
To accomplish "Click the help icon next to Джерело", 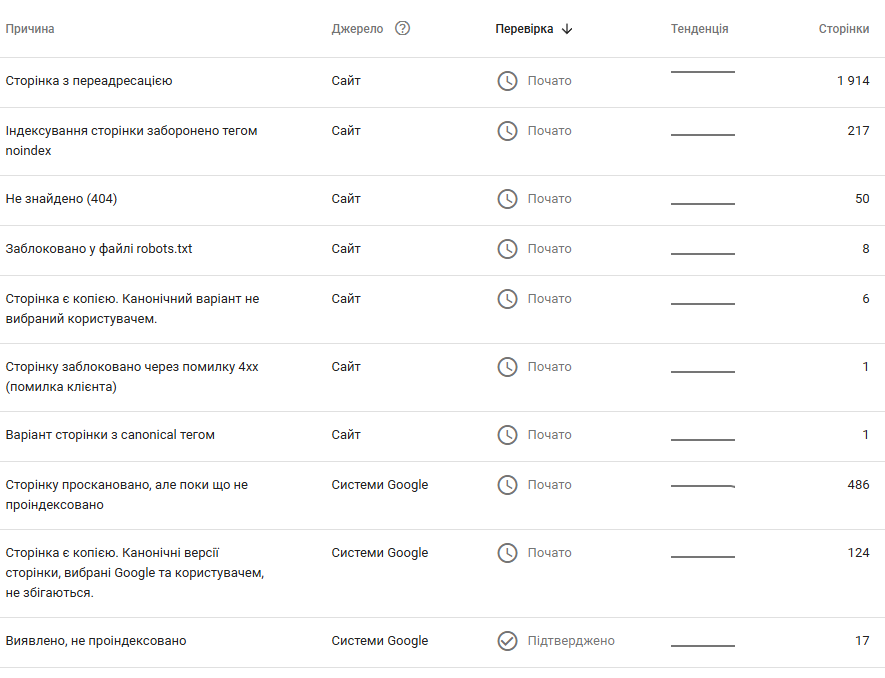I will tap(403, 28).
